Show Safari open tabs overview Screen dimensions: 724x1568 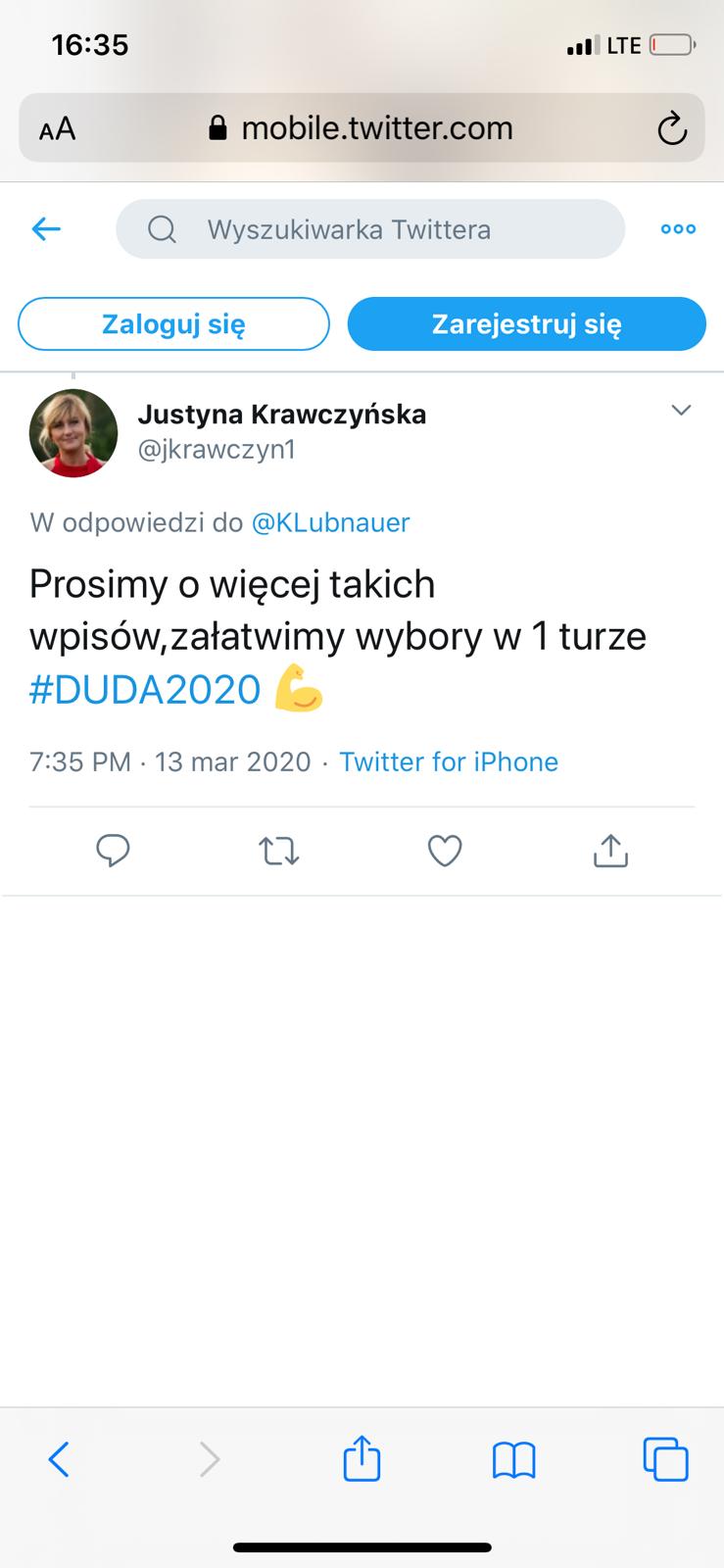tap(665, 1459)
